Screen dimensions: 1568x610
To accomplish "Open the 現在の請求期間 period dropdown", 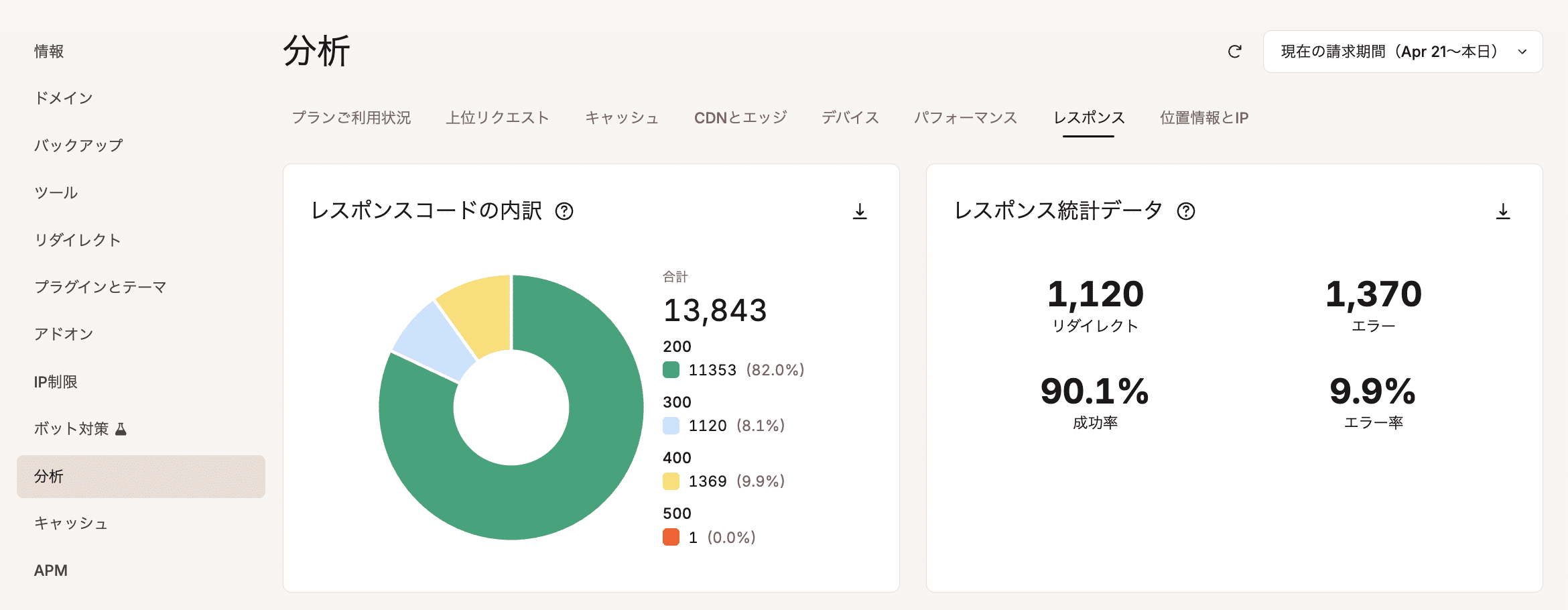I will pos(1402,52).
